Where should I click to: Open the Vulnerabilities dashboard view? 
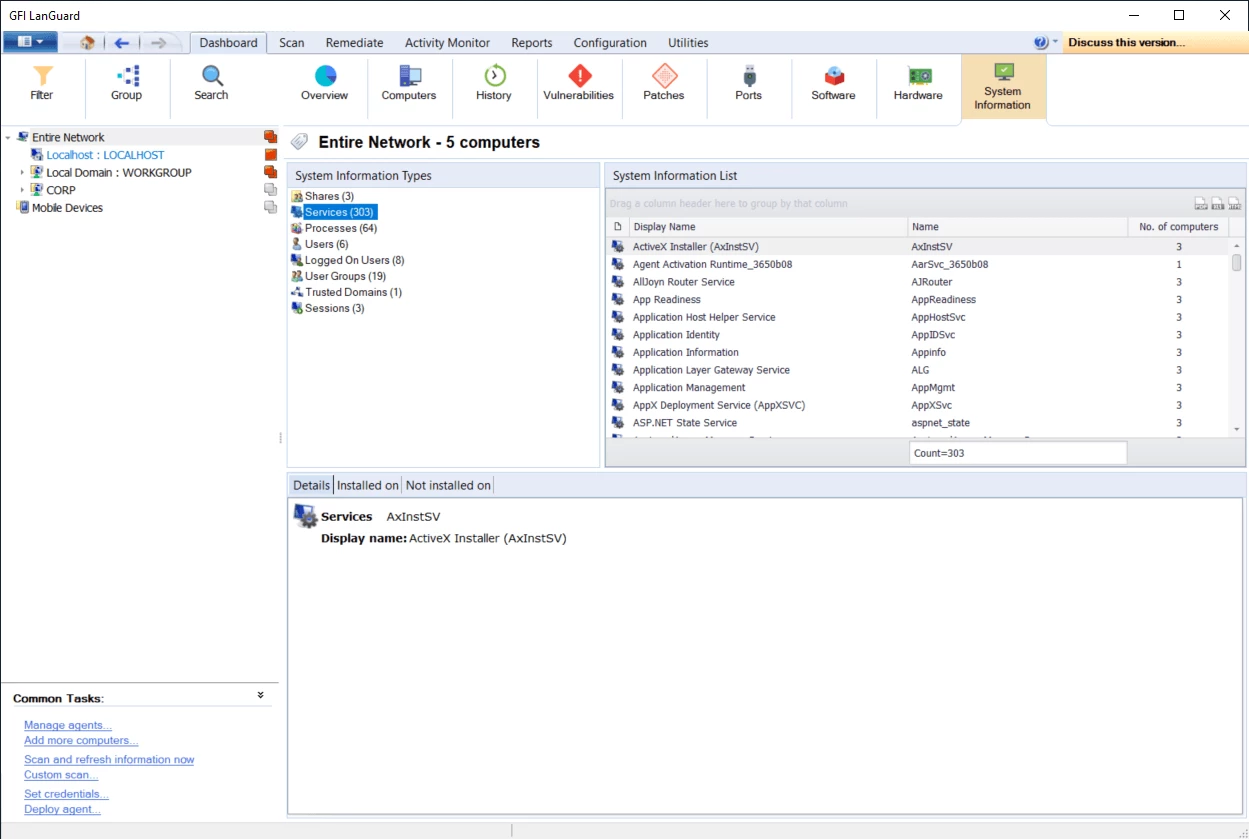578,83
